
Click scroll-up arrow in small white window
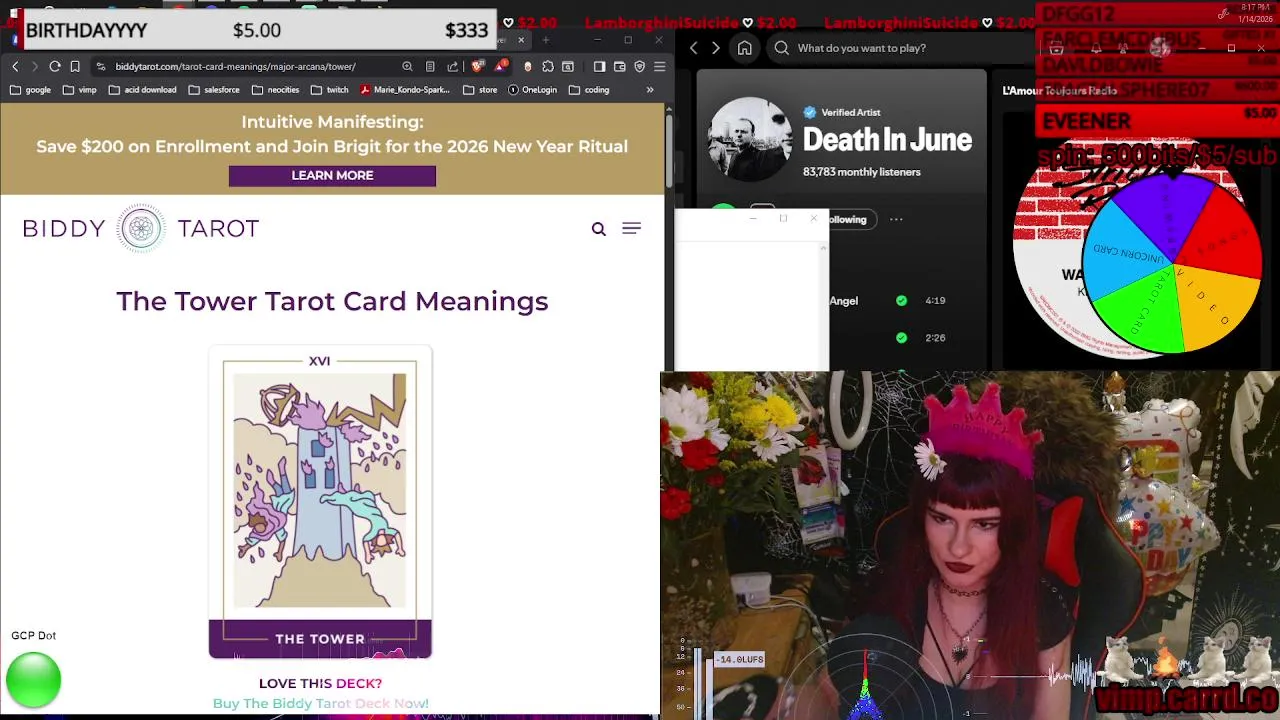tap(824, 249)
